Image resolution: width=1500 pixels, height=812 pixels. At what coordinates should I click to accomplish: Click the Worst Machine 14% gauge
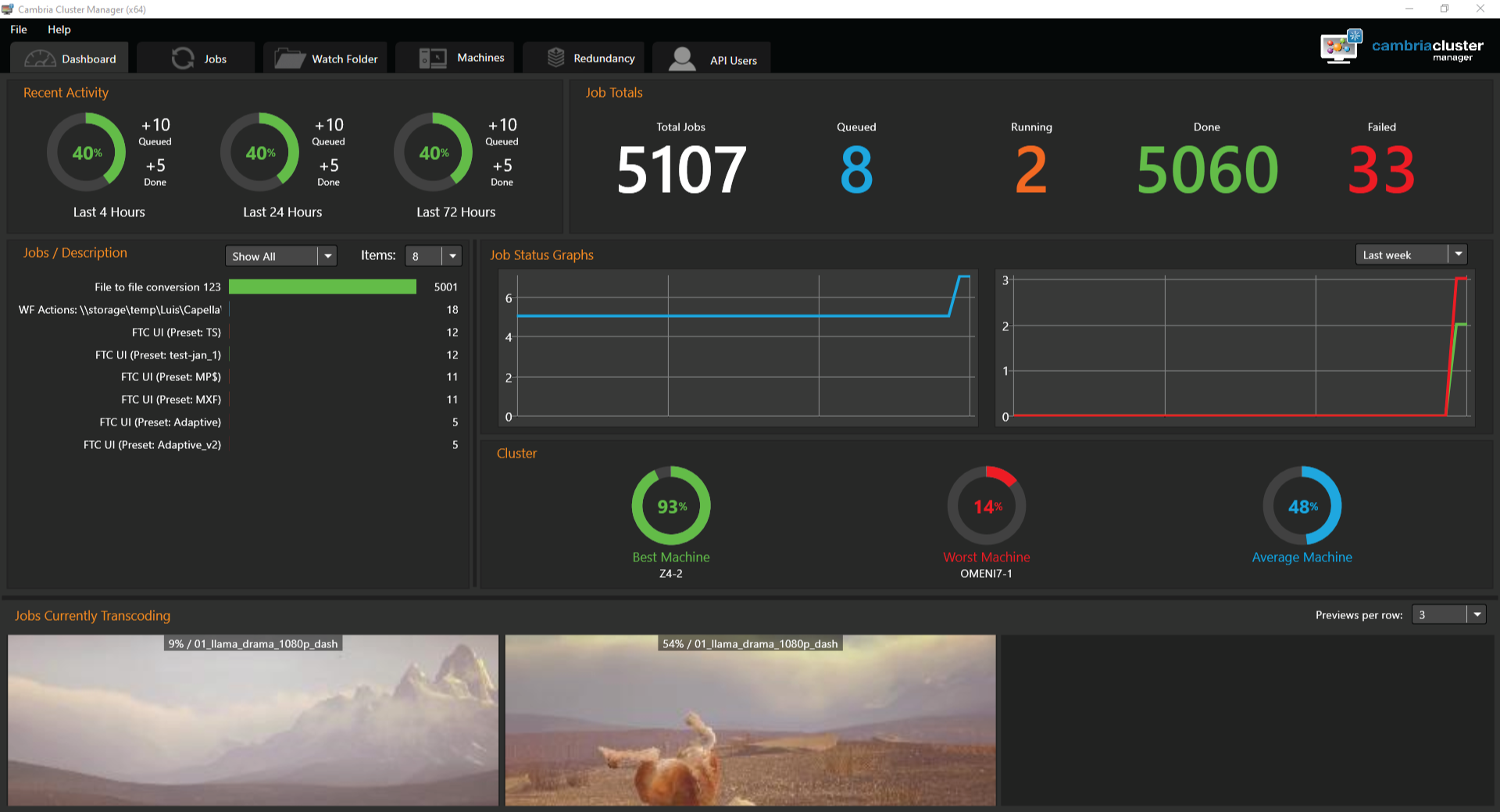tap(987, 506)
